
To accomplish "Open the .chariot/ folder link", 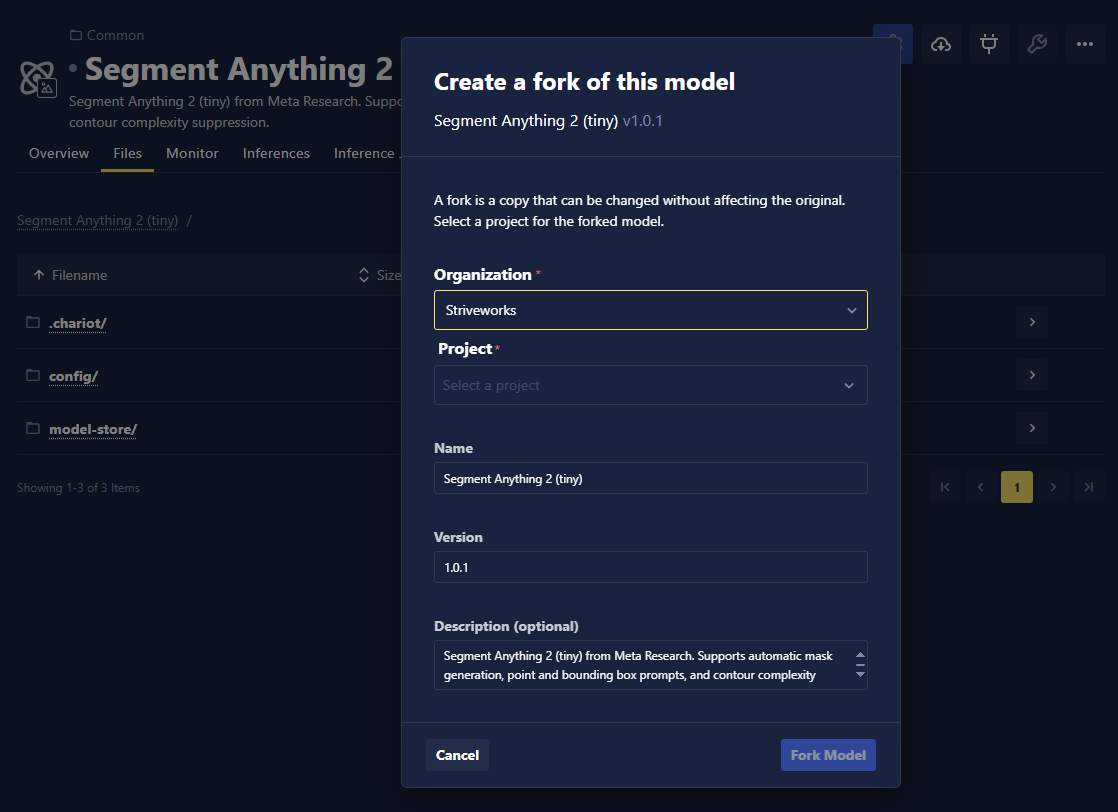I will click(x=78, y=324).
